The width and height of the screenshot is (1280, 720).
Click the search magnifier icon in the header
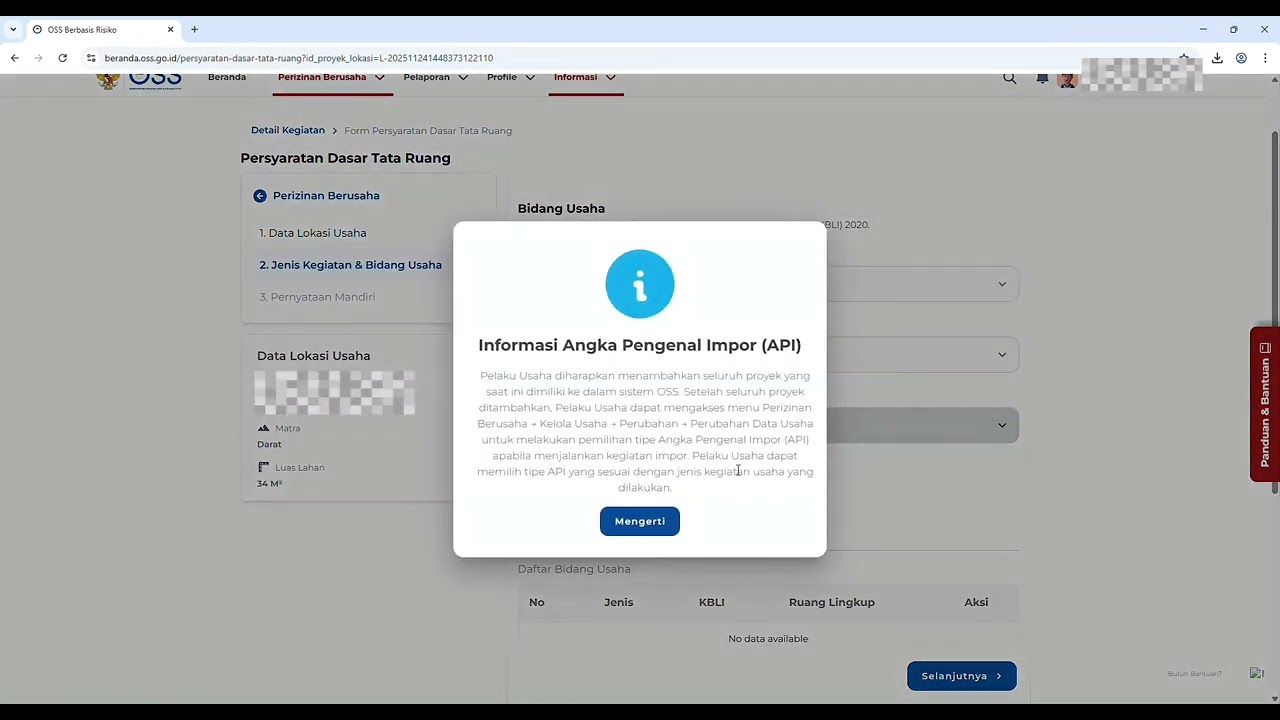tap(1010, 78)
